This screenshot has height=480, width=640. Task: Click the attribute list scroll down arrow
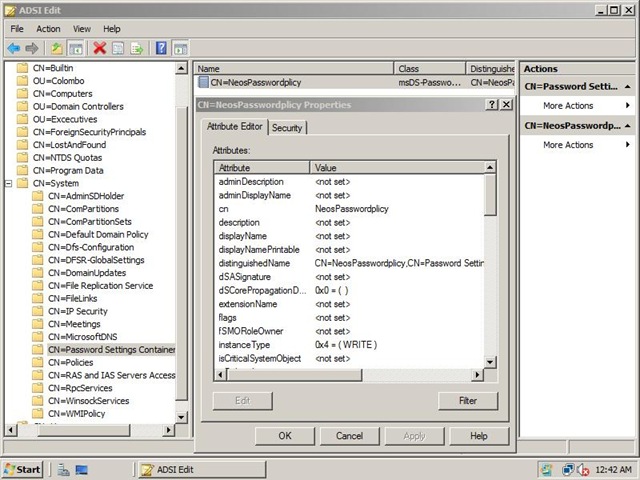tap(490, 362)
